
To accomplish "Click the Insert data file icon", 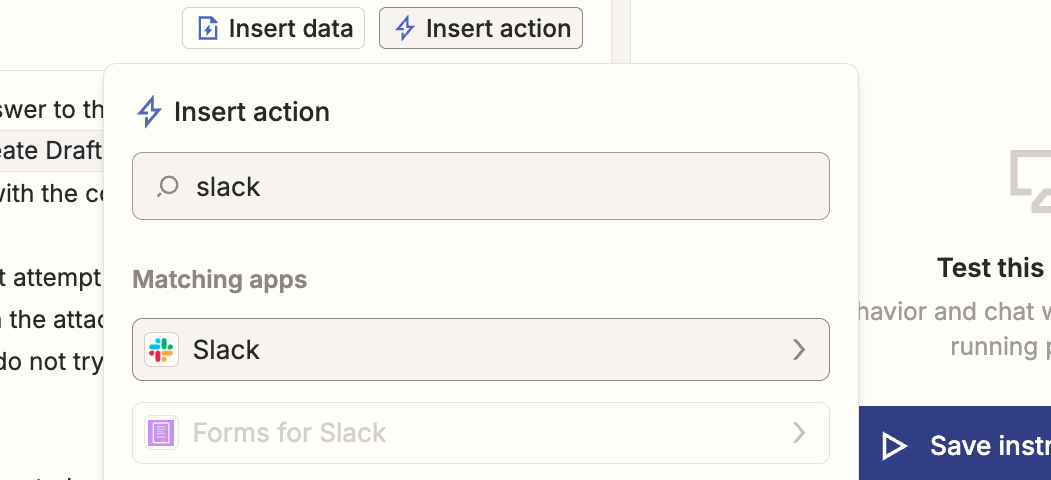I will click(x=208, y=28).
